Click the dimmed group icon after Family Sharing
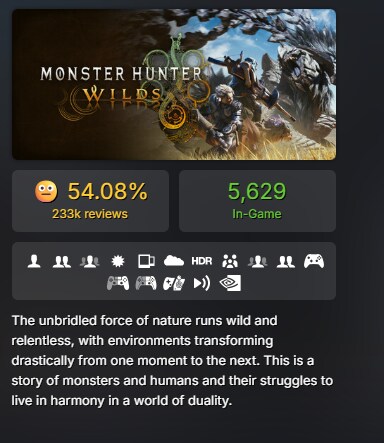This screenshot has width=384, height=443. click(x=257, y=261)
